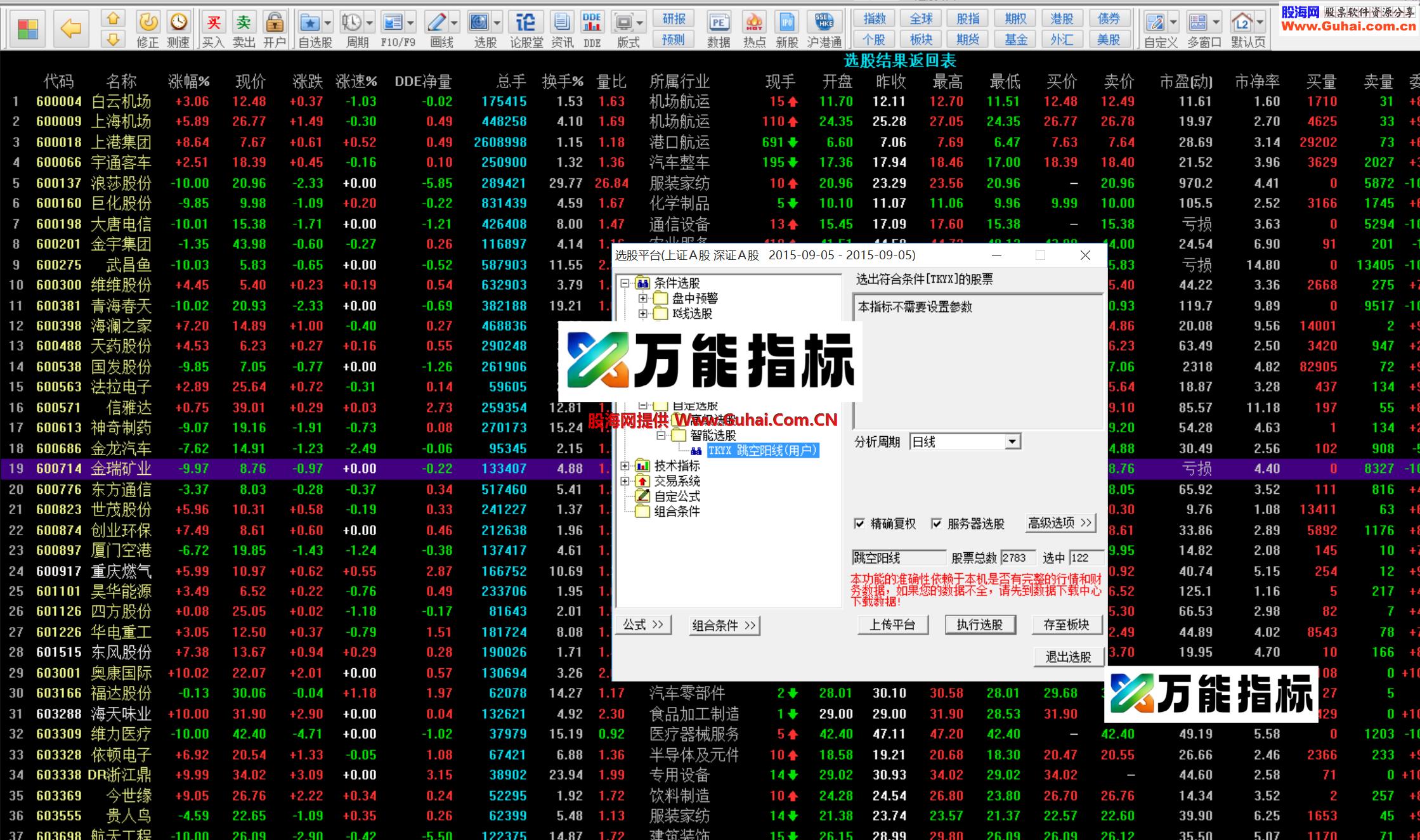This screenshot has height=840, width=1420.
Task: Click the 执行选股 execute selection button
Action: (980, 624)
